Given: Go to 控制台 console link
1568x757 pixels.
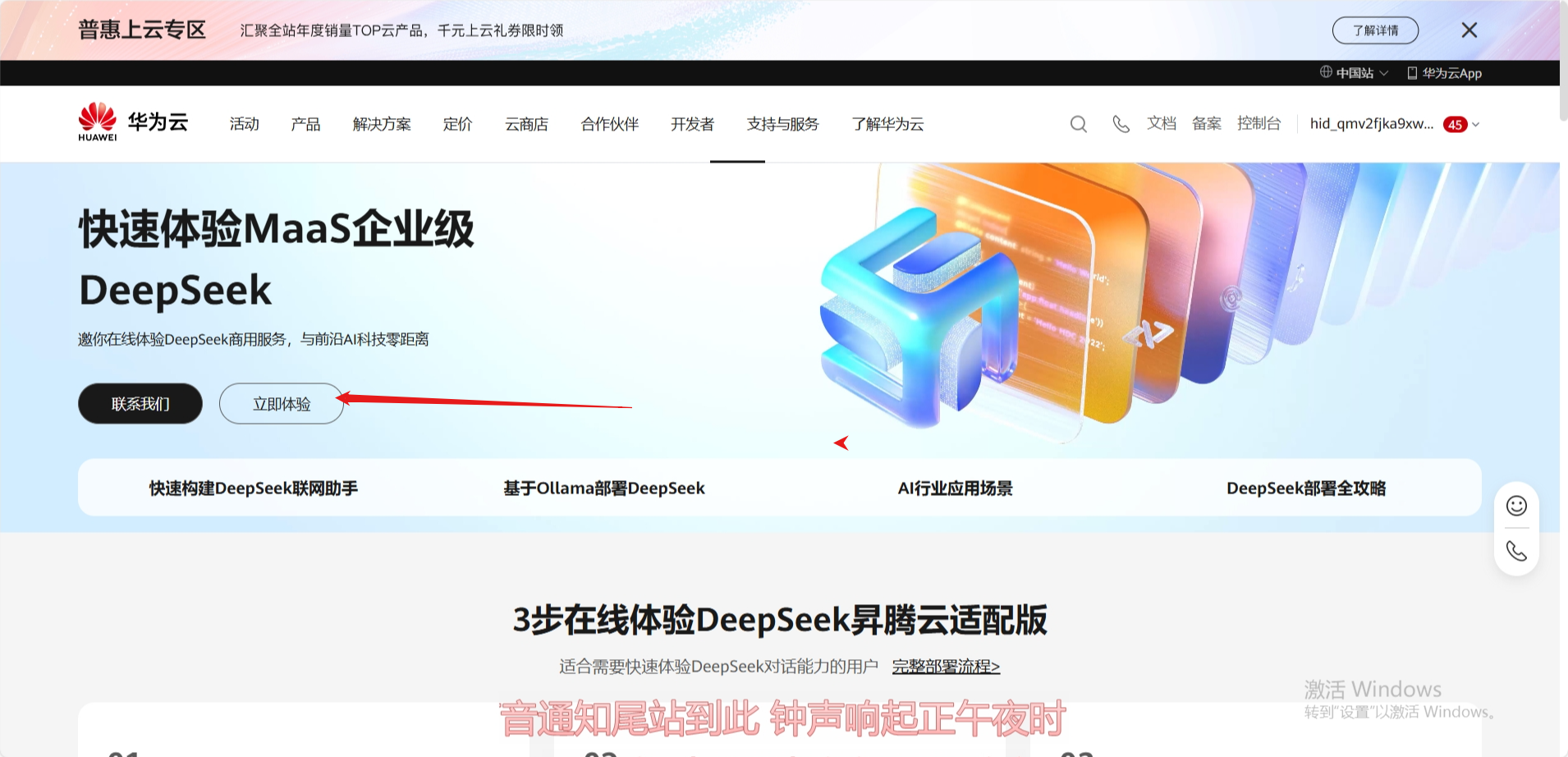Looking at the screenshot, I should click(x=1259, y=124).
